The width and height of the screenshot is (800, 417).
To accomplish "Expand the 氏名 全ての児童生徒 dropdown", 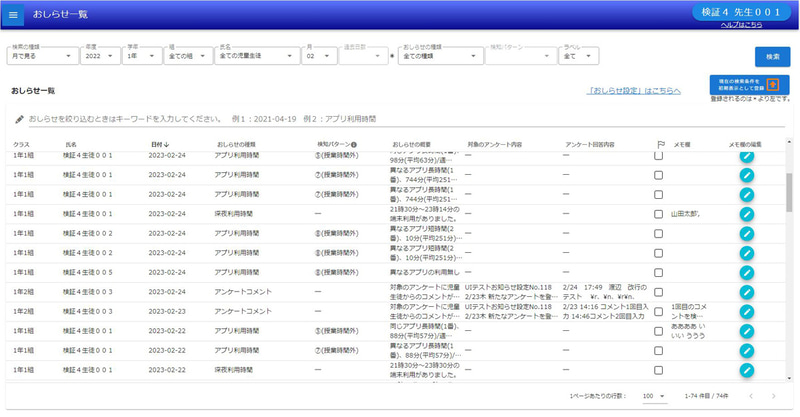I will (257, 56).
